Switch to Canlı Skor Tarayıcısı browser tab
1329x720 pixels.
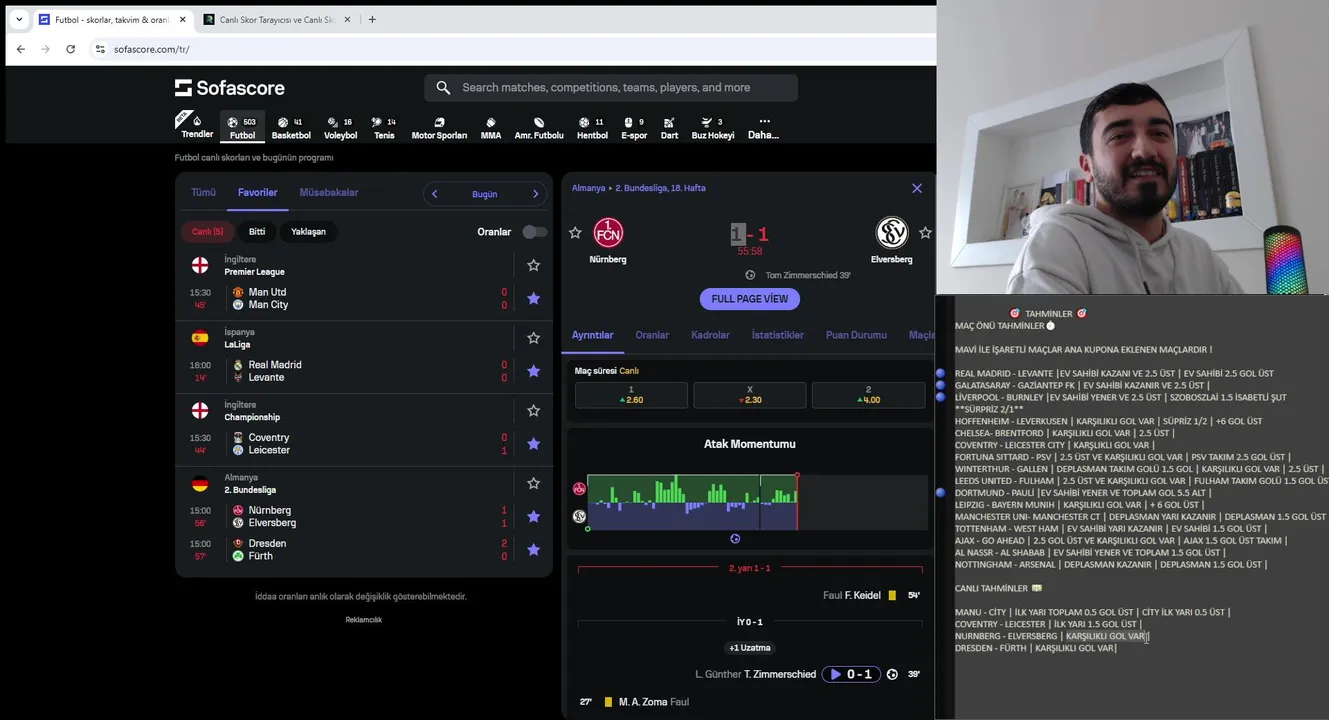(276, 19)
